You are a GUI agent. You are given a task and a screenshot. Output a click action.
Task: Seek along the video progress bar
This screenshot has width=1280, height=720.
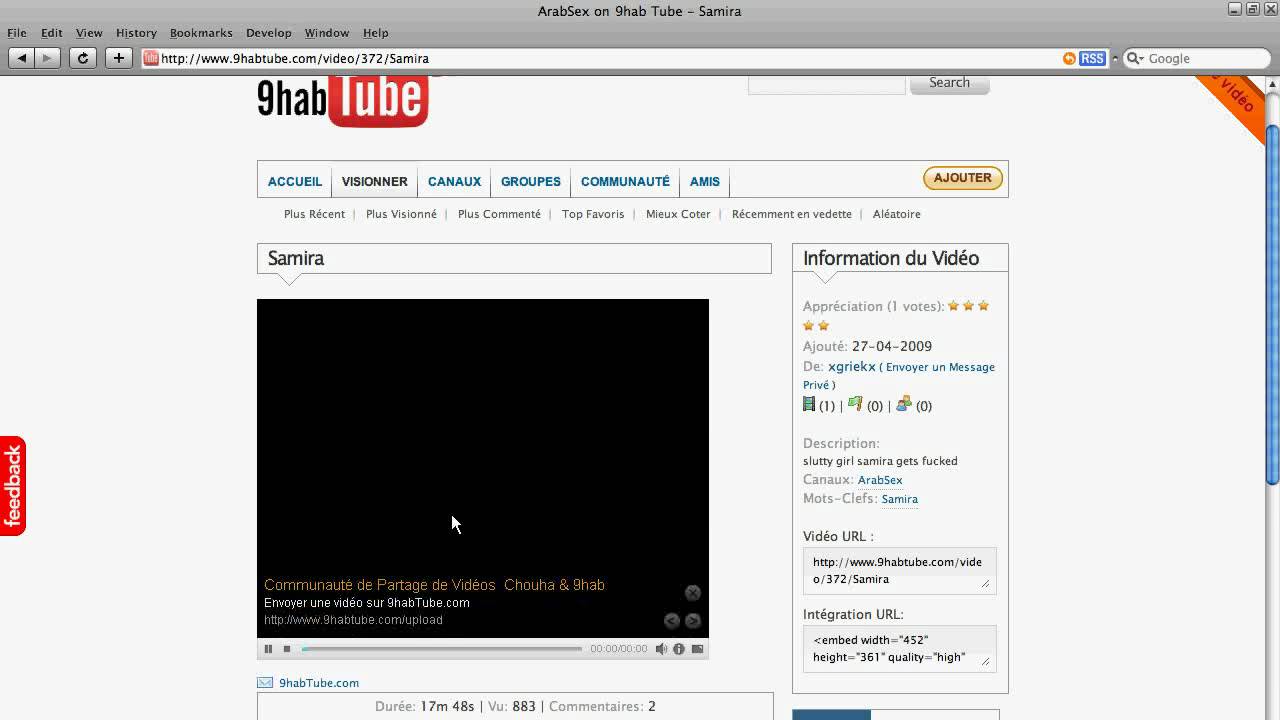[441, 649]
